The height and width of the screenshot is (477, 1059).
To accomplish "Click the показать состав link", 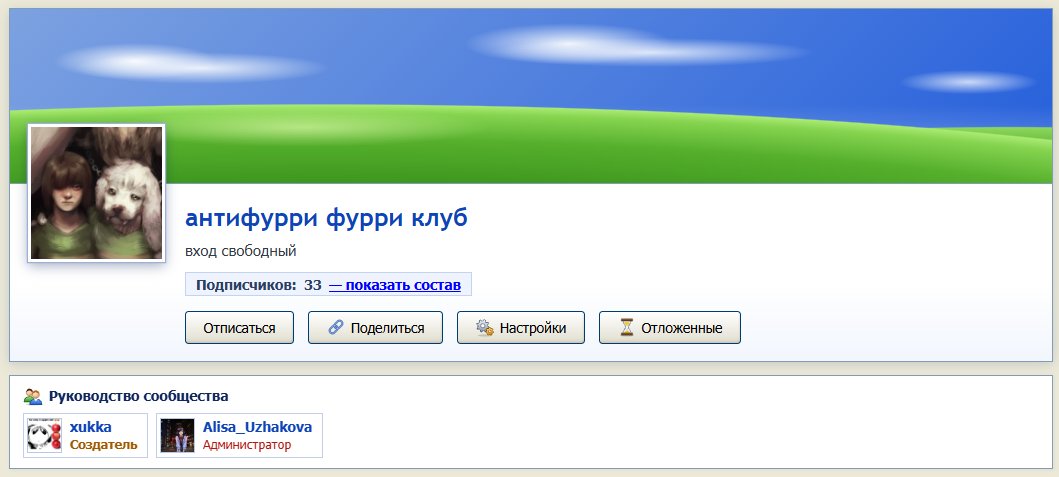I will coord(394,285).
